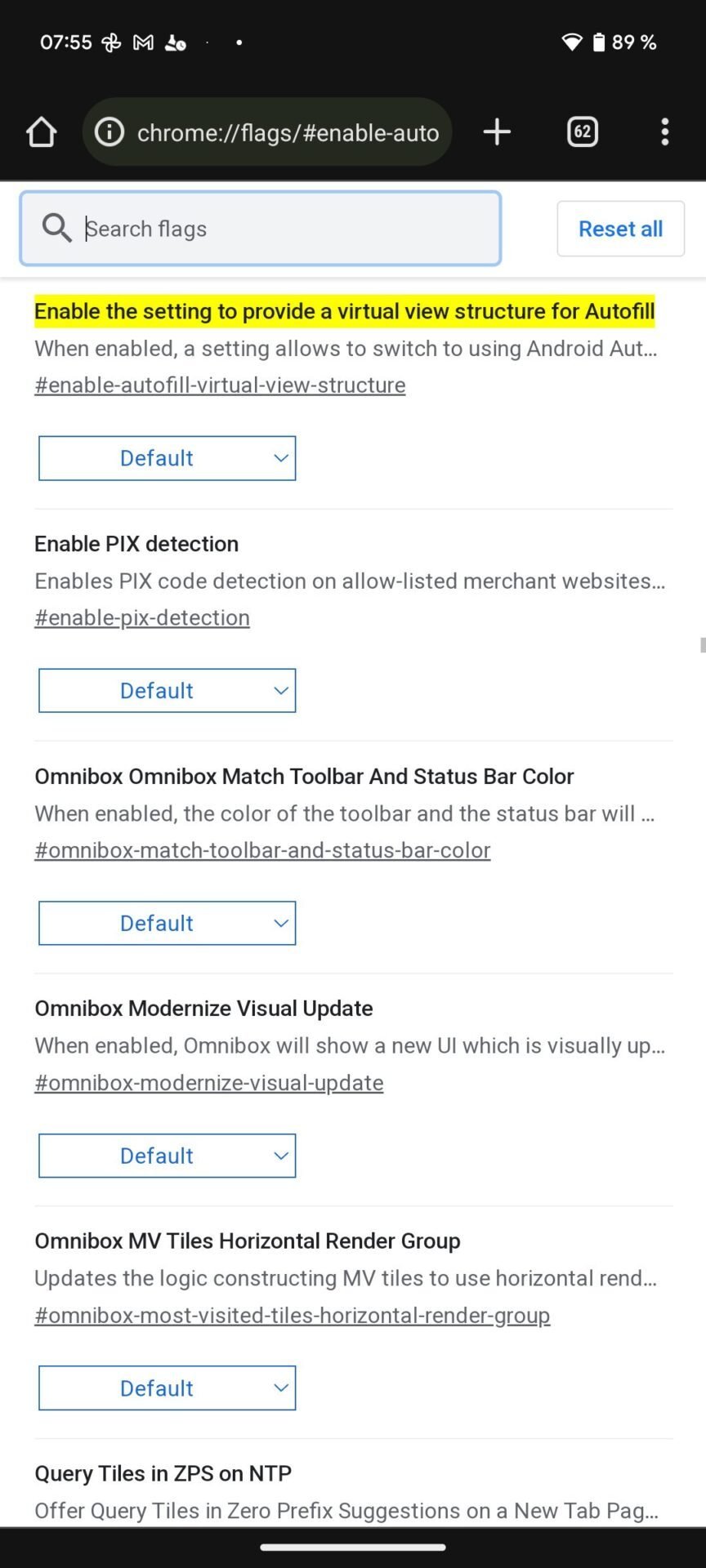Screen dimensions: 706x1568
Task: Open #enable-autofill-virtual-view-structure anchor link
Action: (x=220, y=385)
